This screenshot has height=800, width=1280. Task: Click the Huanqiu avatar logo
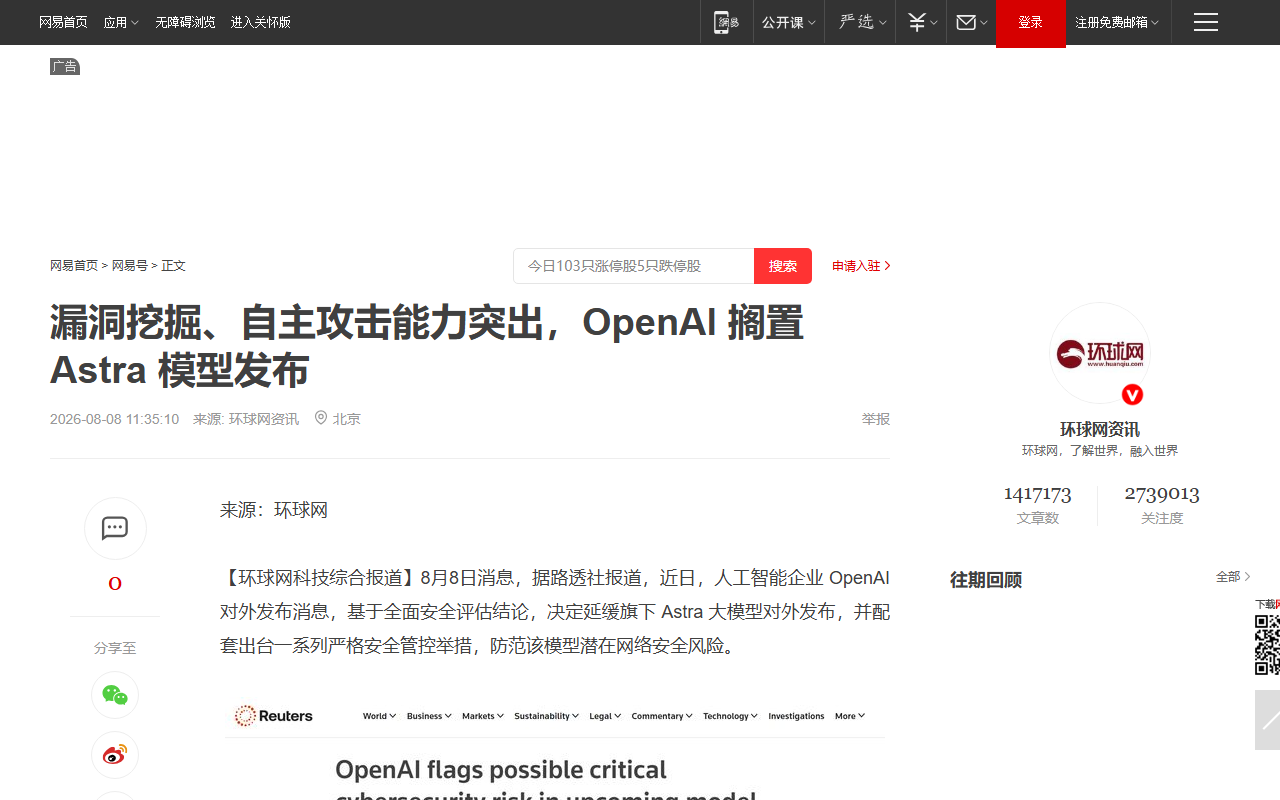pos(1100,353)
